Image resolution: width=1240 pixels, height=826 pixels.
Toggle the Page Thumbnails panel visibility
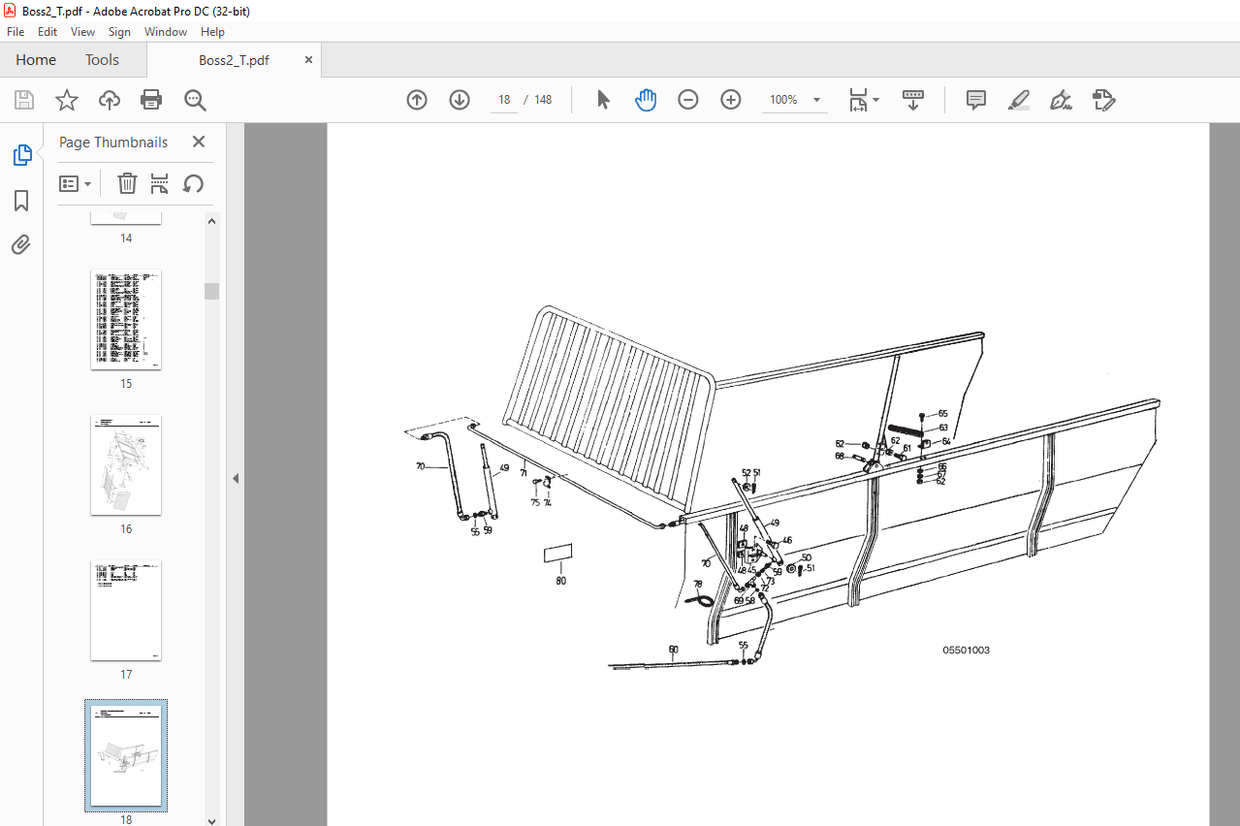(x=22, y=155)
